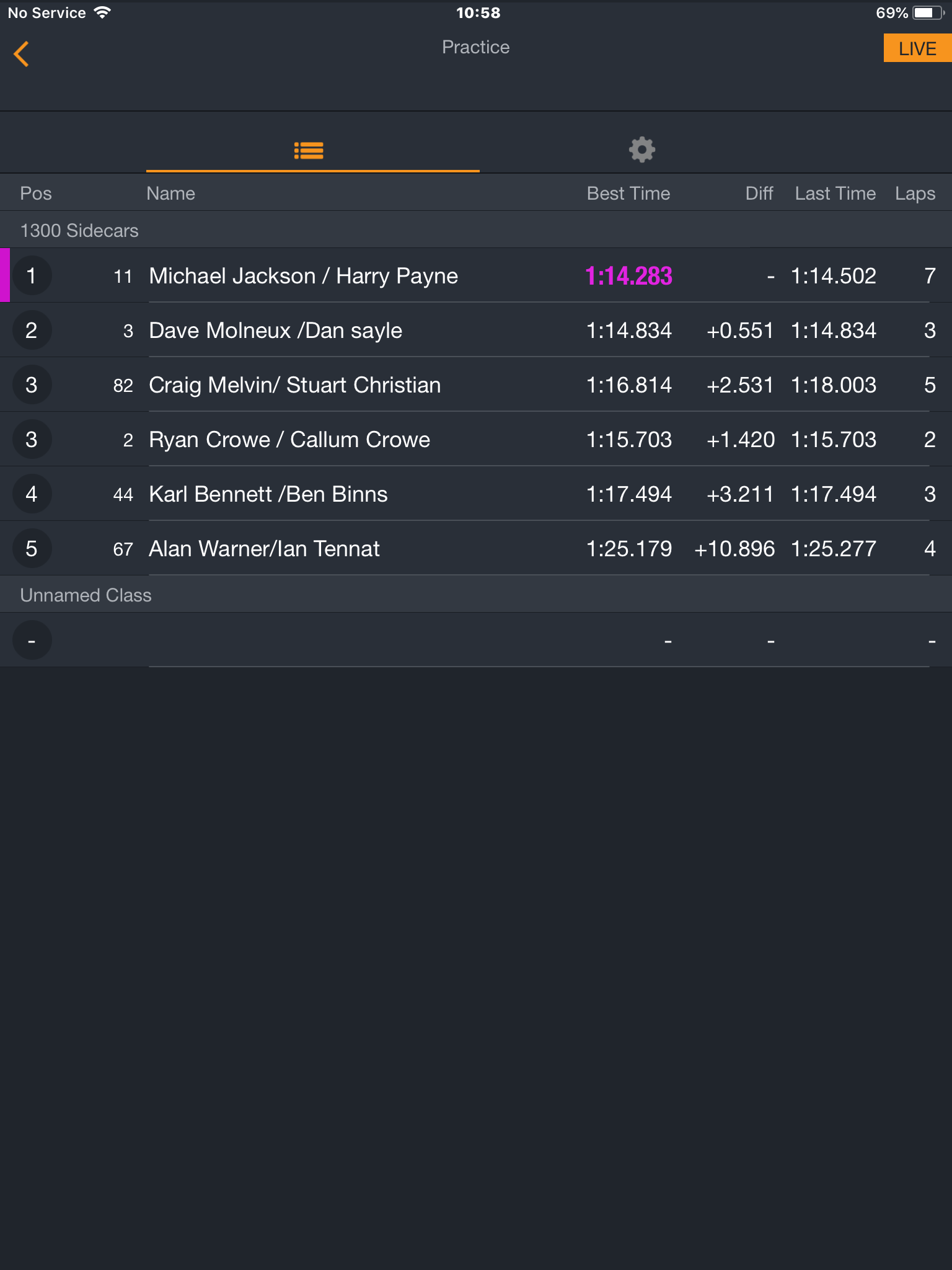
Task: Tap the Best Time column header
Action: pos(628,193)
